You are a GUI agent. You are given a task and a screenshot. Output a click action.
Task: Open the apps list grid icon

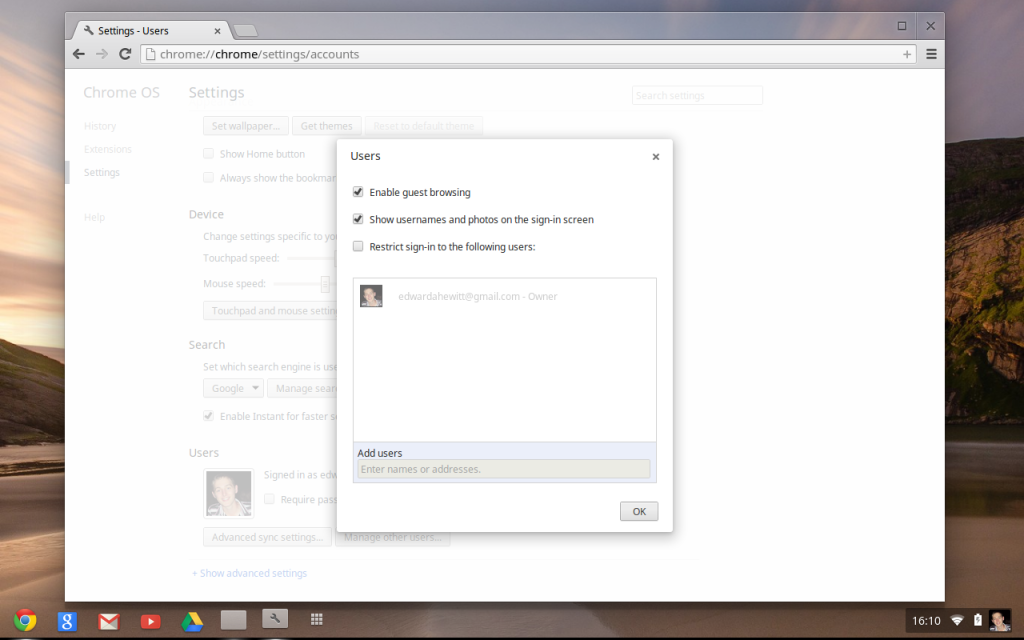pos(316,620)
